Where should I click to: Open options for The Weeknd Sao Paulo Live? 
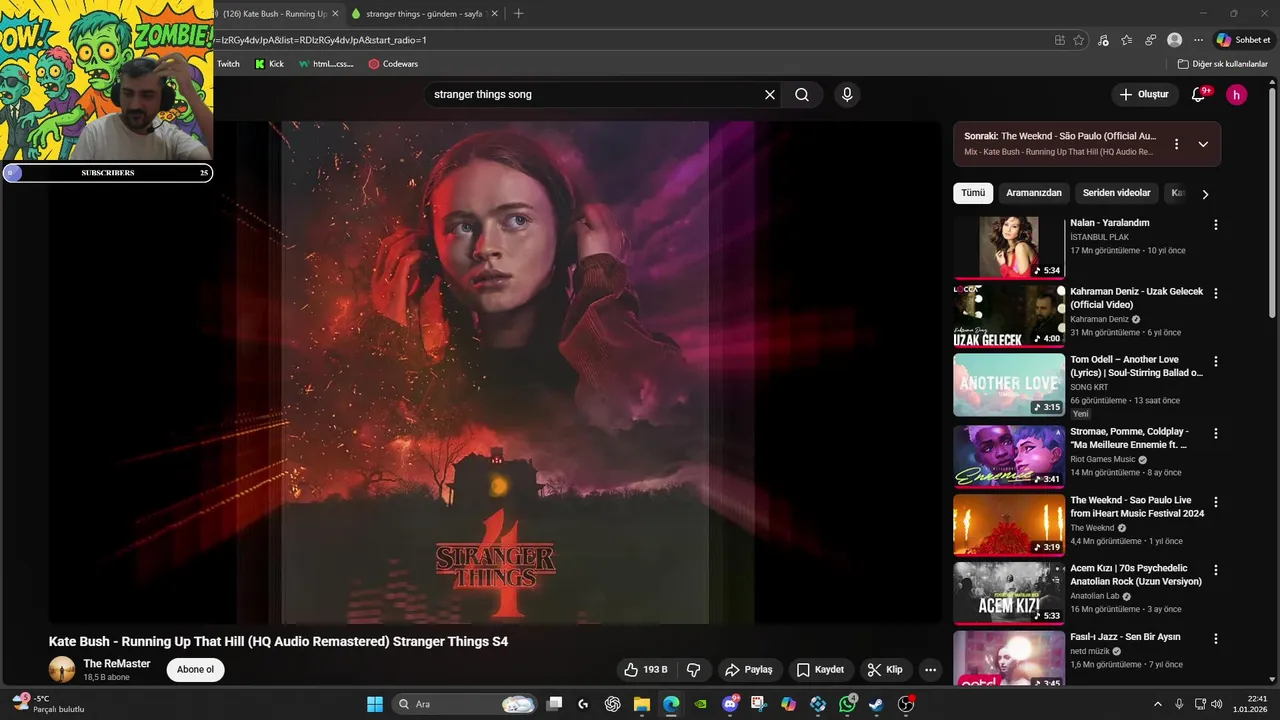1216,502
